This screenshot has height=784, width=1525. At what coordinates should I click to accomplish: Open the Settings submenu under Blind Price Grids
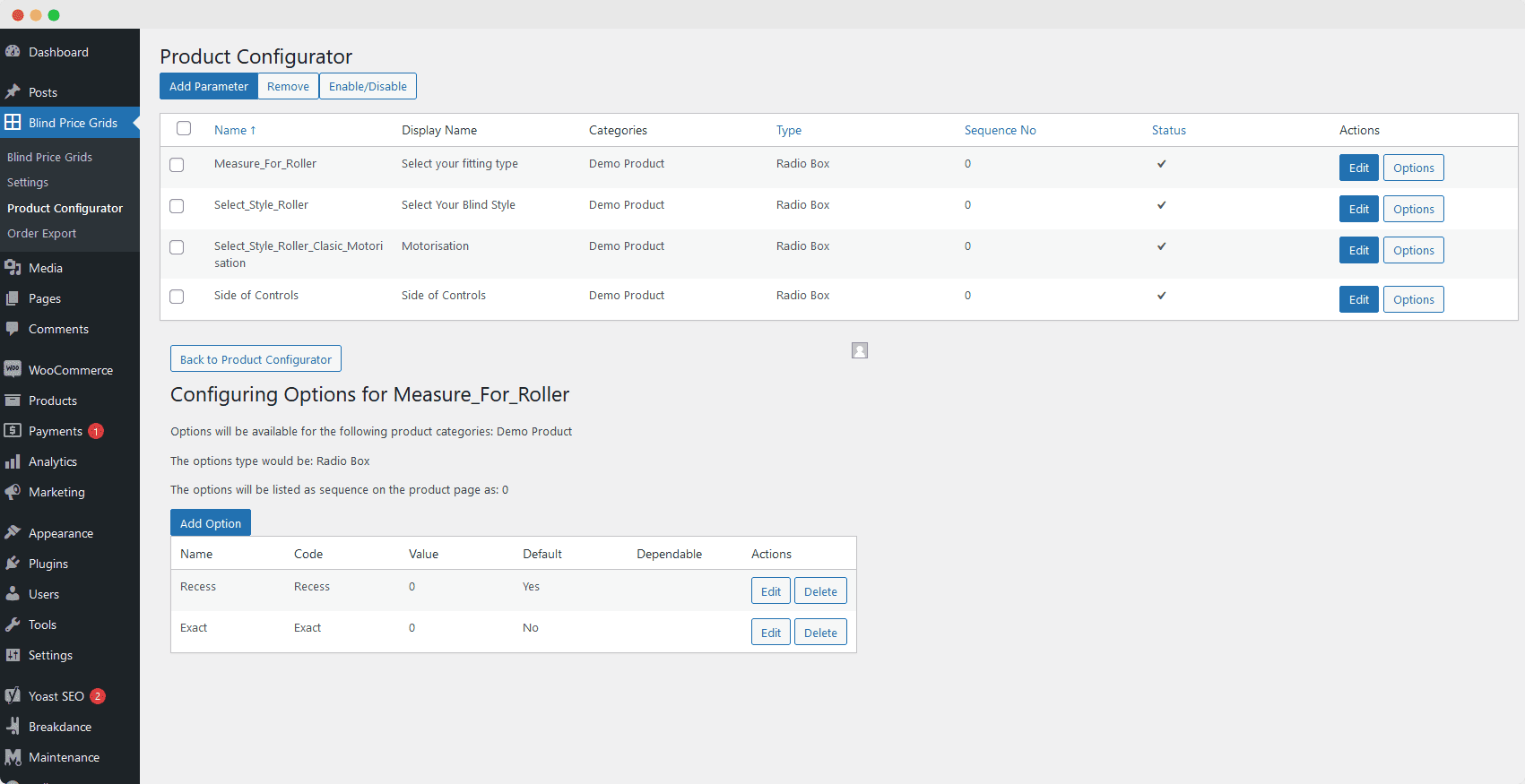click(28, 182)
